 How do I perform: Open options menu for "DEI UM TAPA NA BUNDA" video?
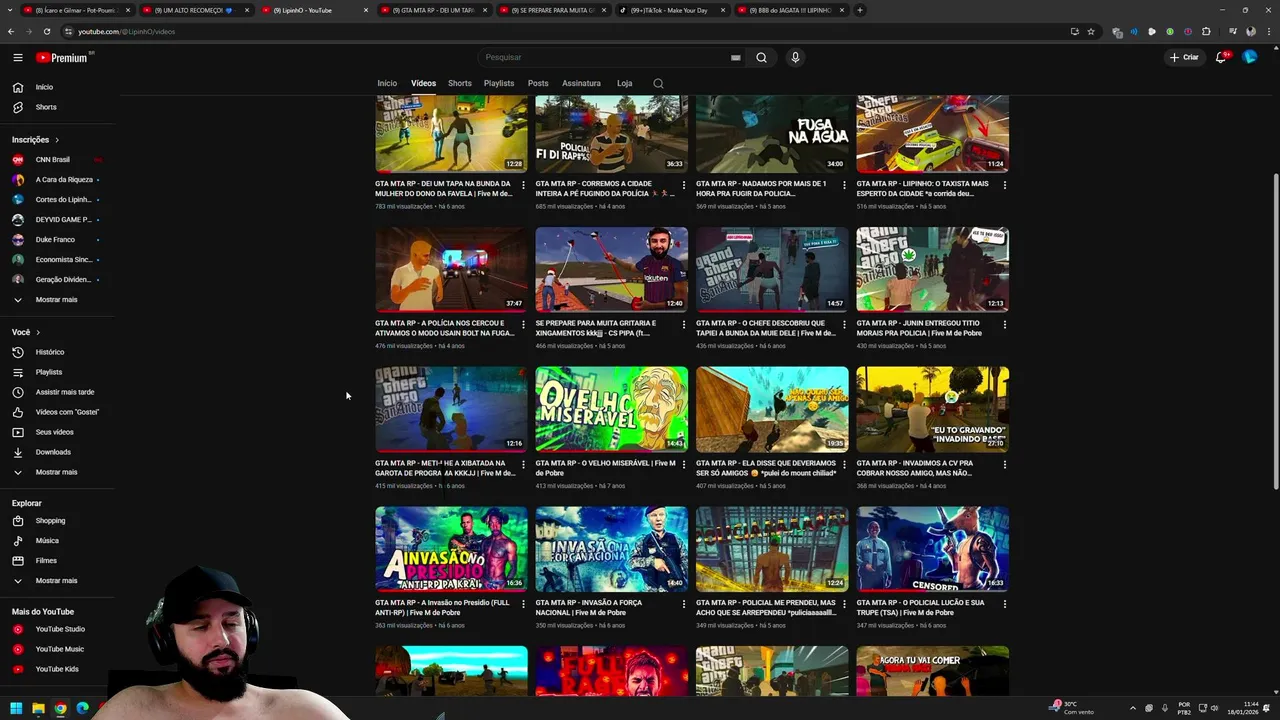tap(523, 185)
